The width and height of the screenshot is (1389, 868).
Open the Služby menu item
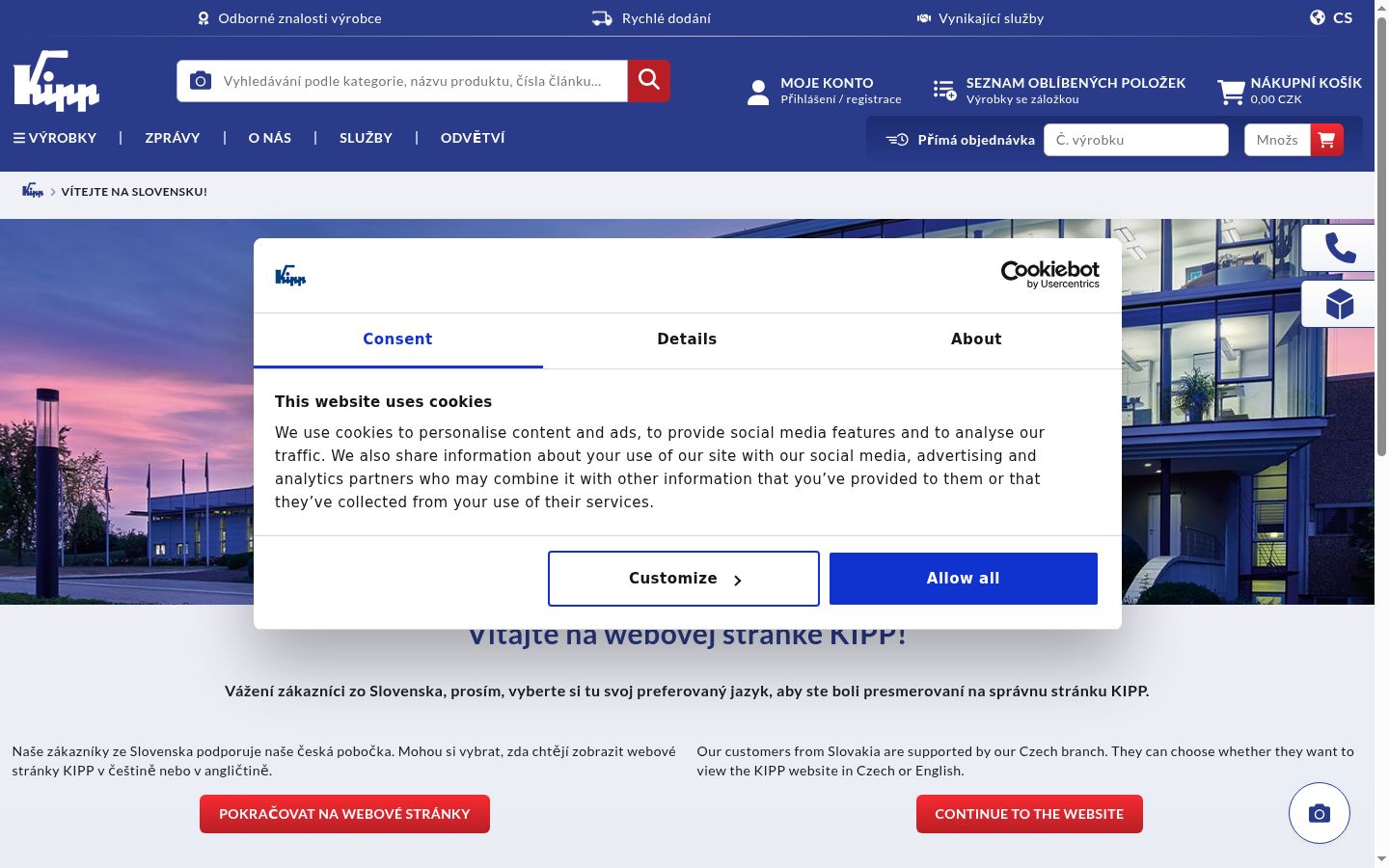[x=366, y=138]
